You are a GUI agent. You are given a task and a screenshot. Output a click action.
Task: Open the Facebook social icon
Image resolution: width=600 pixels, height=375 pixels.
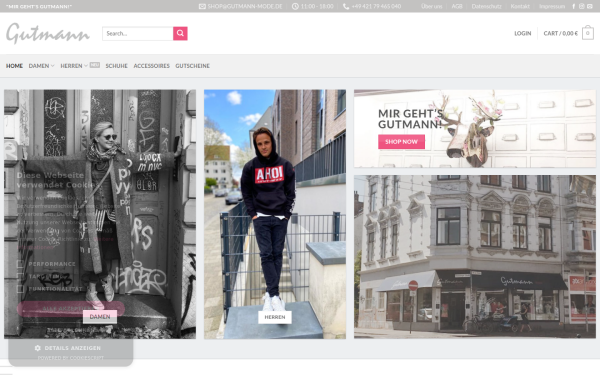[573, 6]
